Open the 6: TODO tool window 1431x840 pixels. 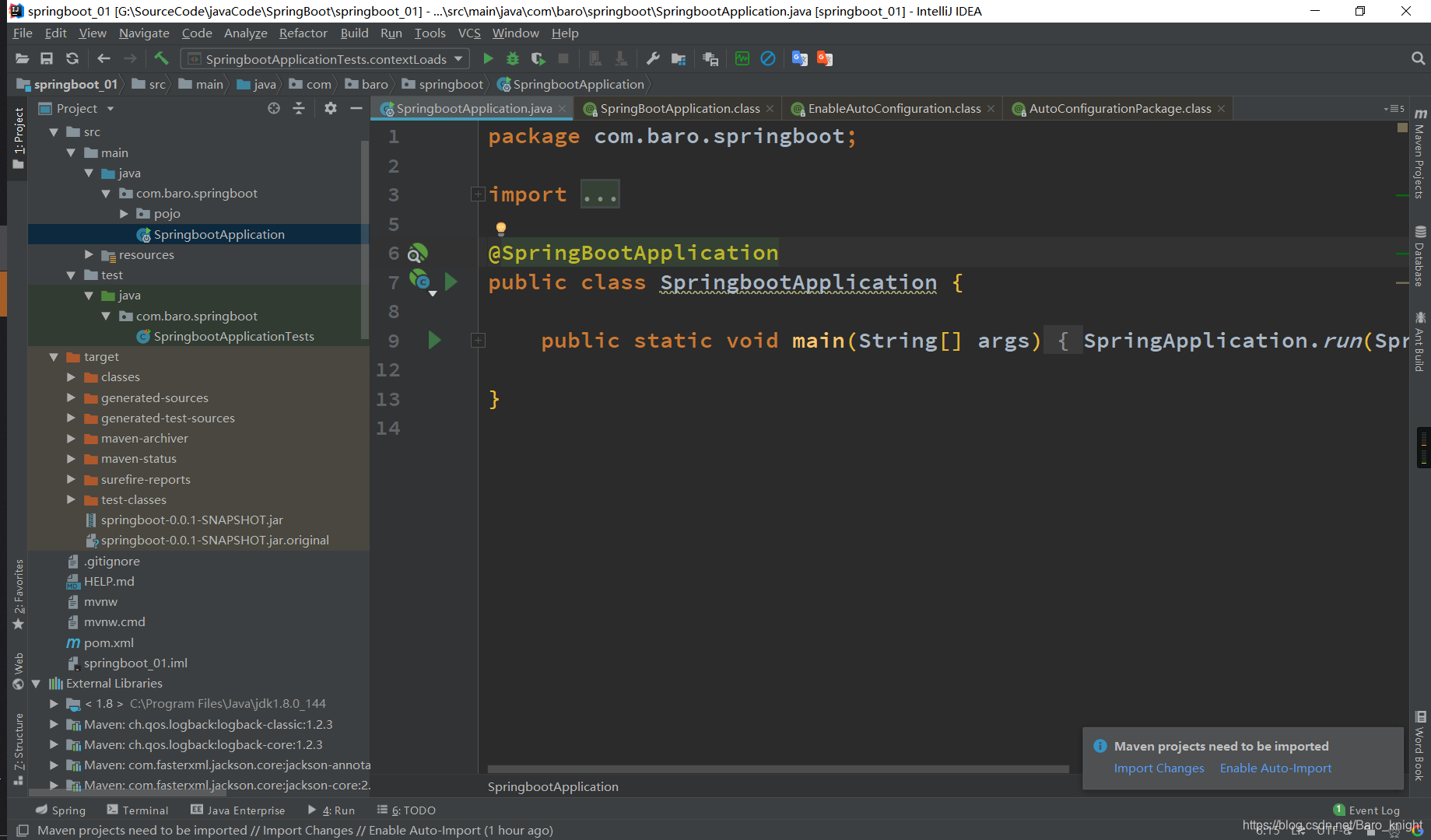pyautogui.click(x=406, y=810)
